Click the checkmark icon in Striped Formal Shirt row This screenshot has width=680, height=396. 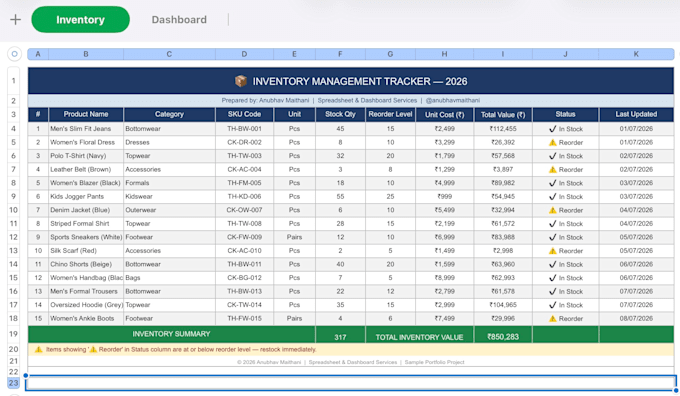(552, 224)
